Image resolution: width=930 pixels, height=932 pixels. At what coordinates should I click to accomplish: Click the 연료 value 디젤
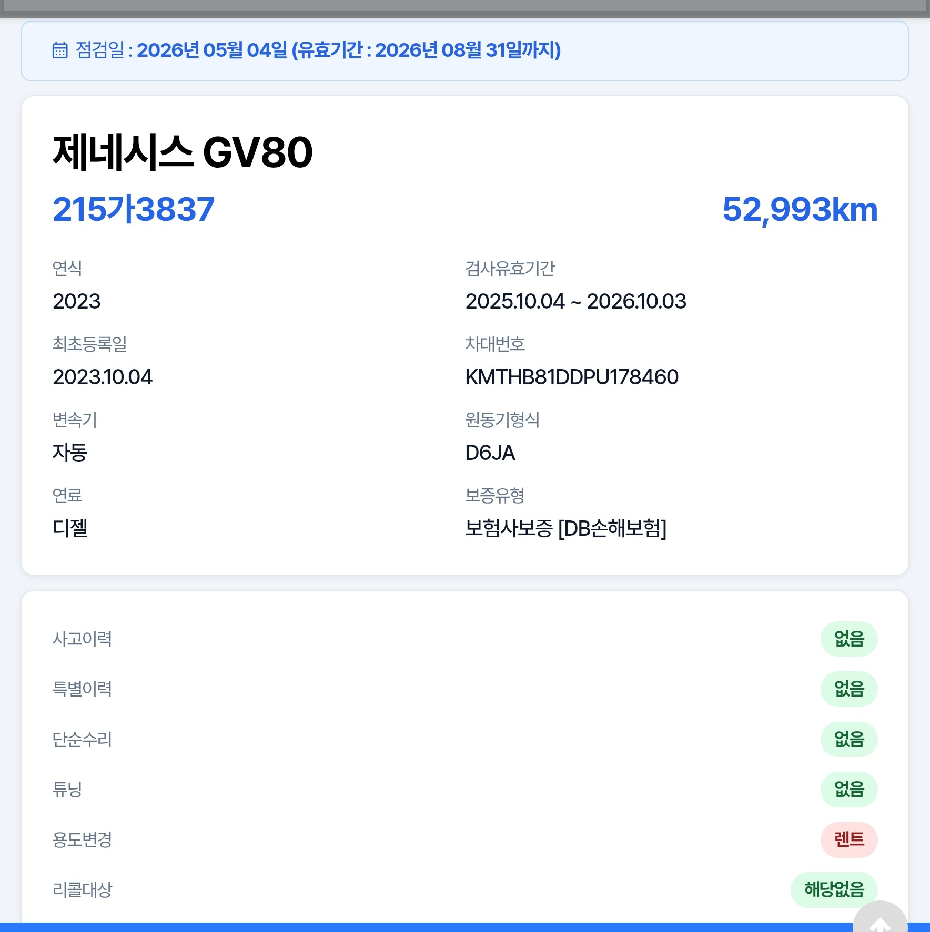click(x=70, y=528)
